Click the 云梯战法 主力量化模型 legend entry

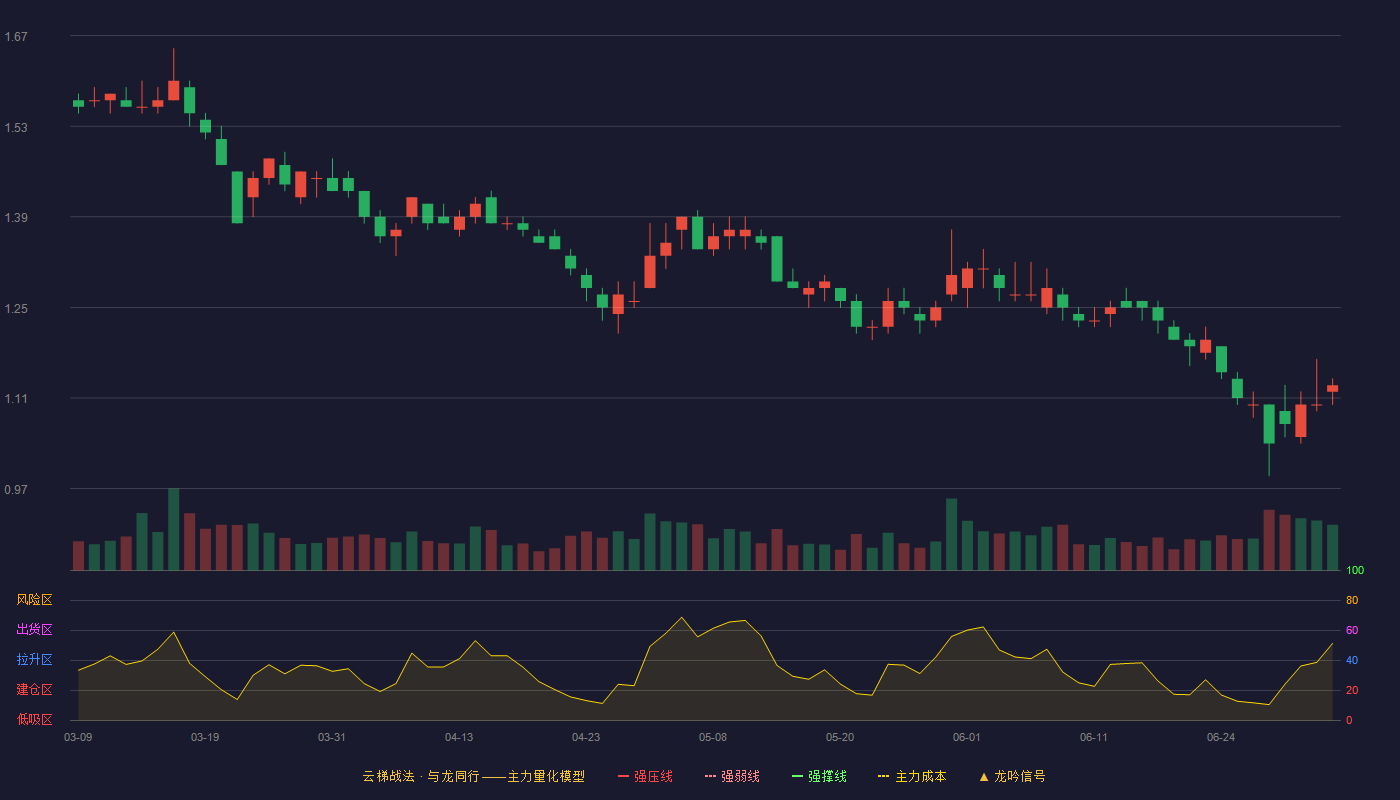[473, 776]
